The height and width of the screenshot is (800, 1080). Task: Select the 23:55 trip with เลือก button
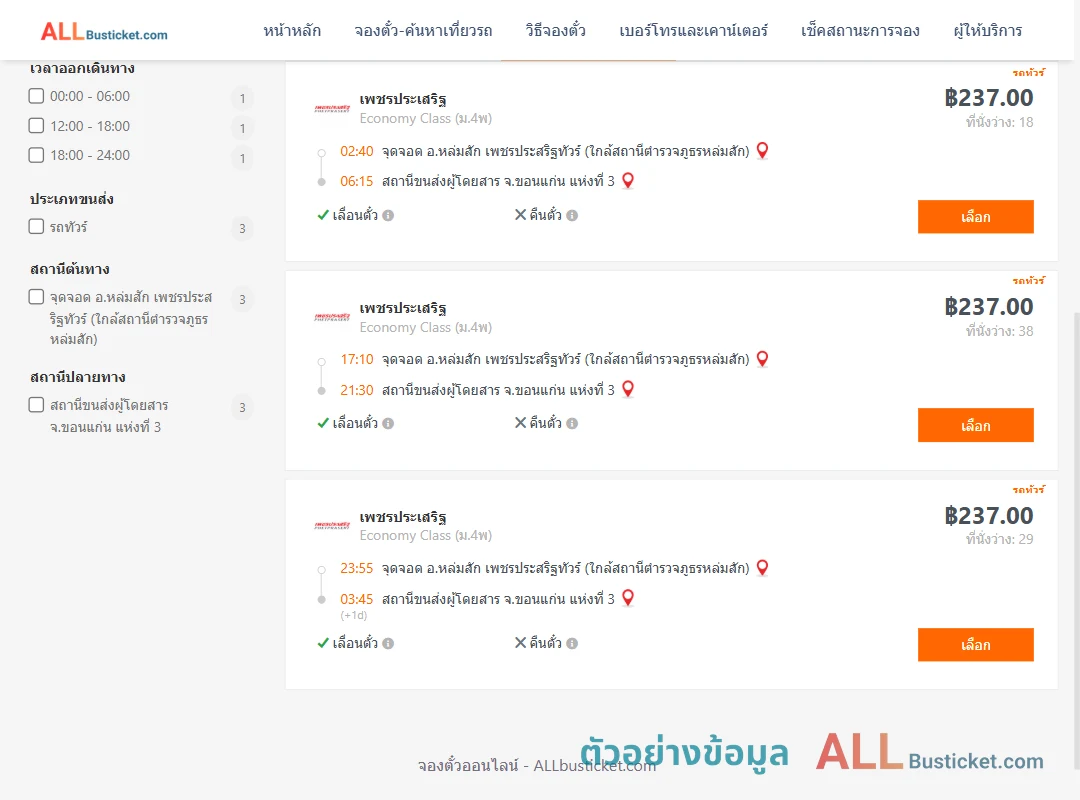point(975,645)
